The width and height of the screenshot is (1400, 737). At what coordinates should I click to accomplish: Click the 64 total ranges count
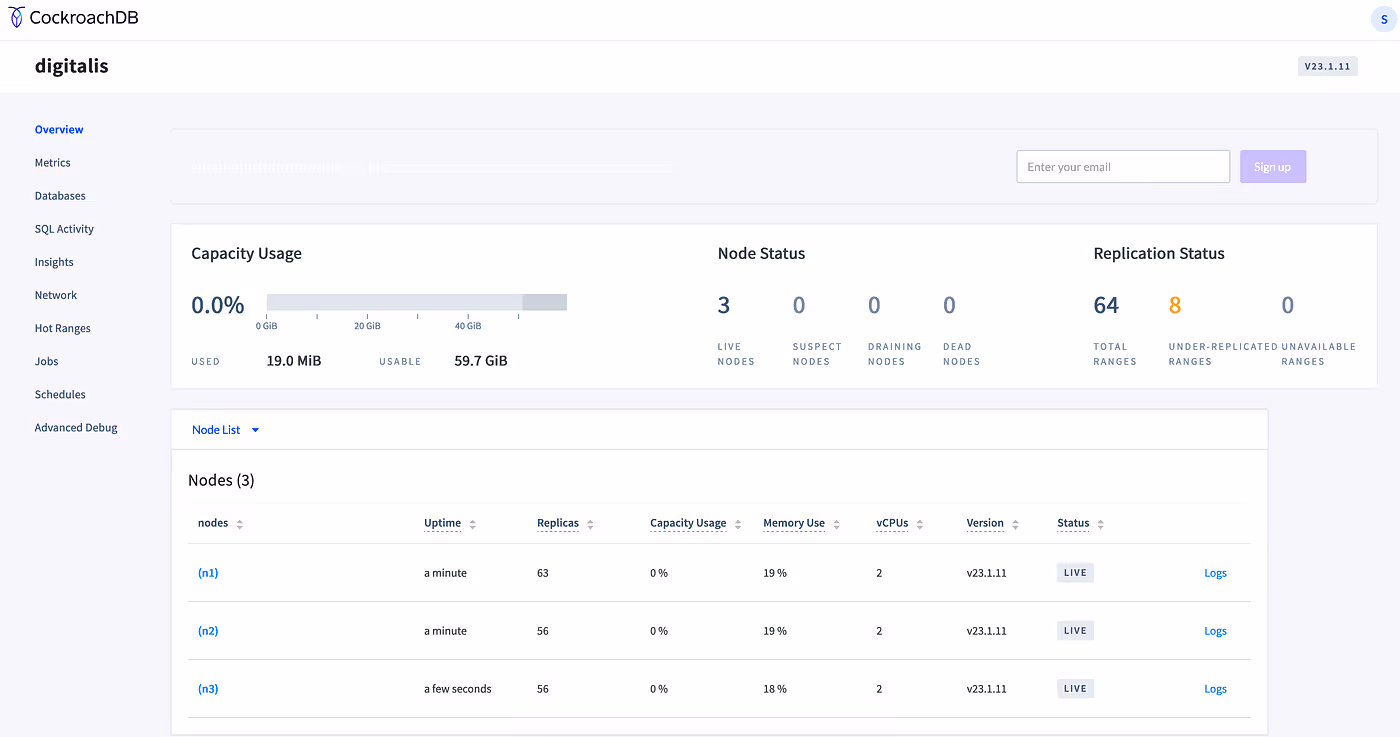tap(1106, 305)
